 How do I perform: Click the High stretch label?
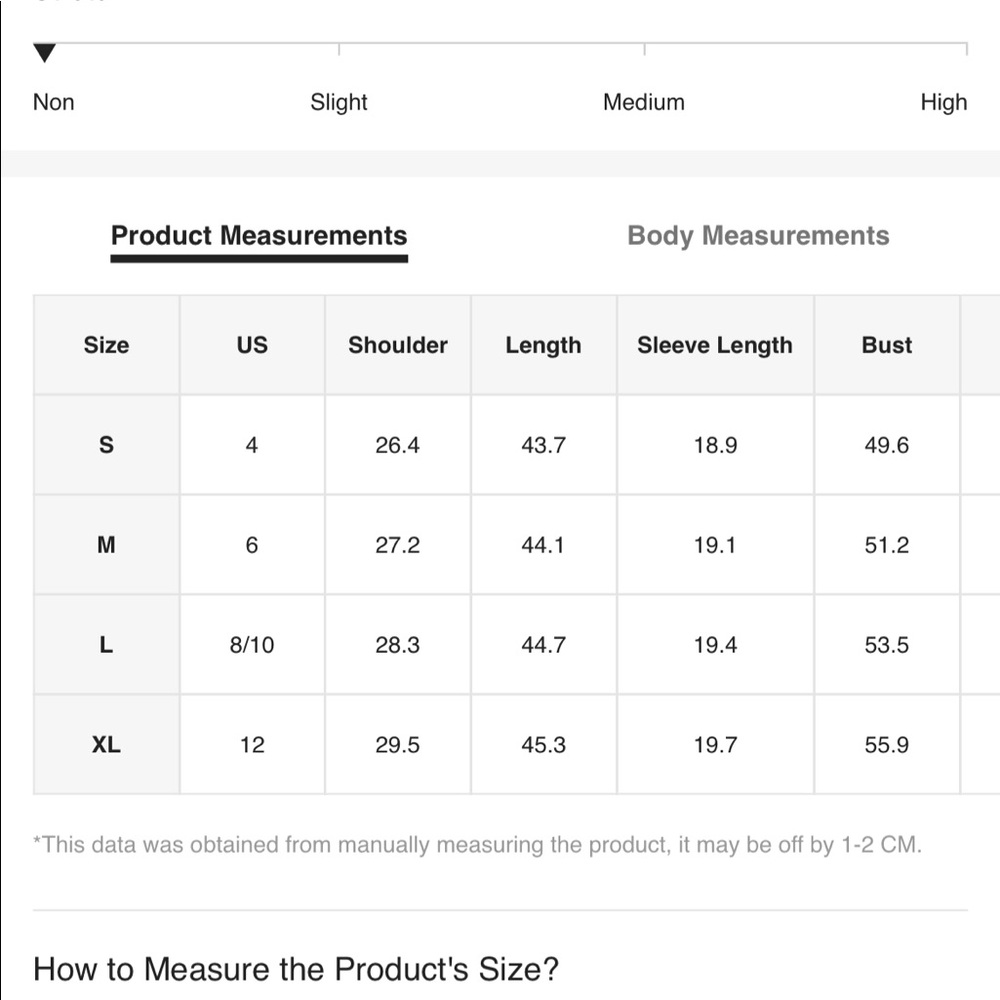[x=943, y=102]
